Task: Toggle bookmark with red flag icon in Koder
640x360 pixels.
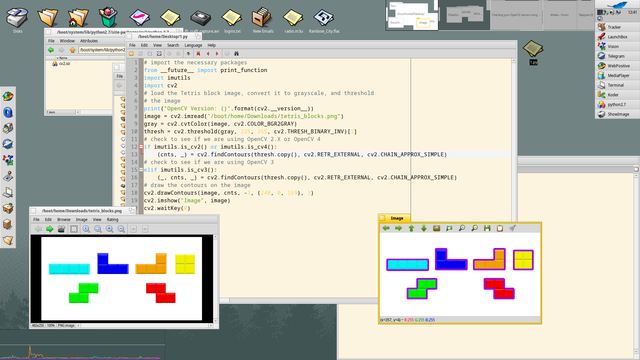Action: 198,54
